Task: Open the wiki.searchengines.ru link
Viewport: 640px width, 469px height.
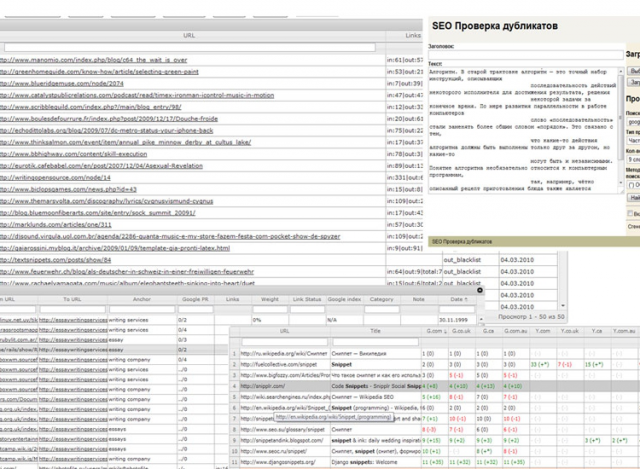Action: click(x=285, y=397)
